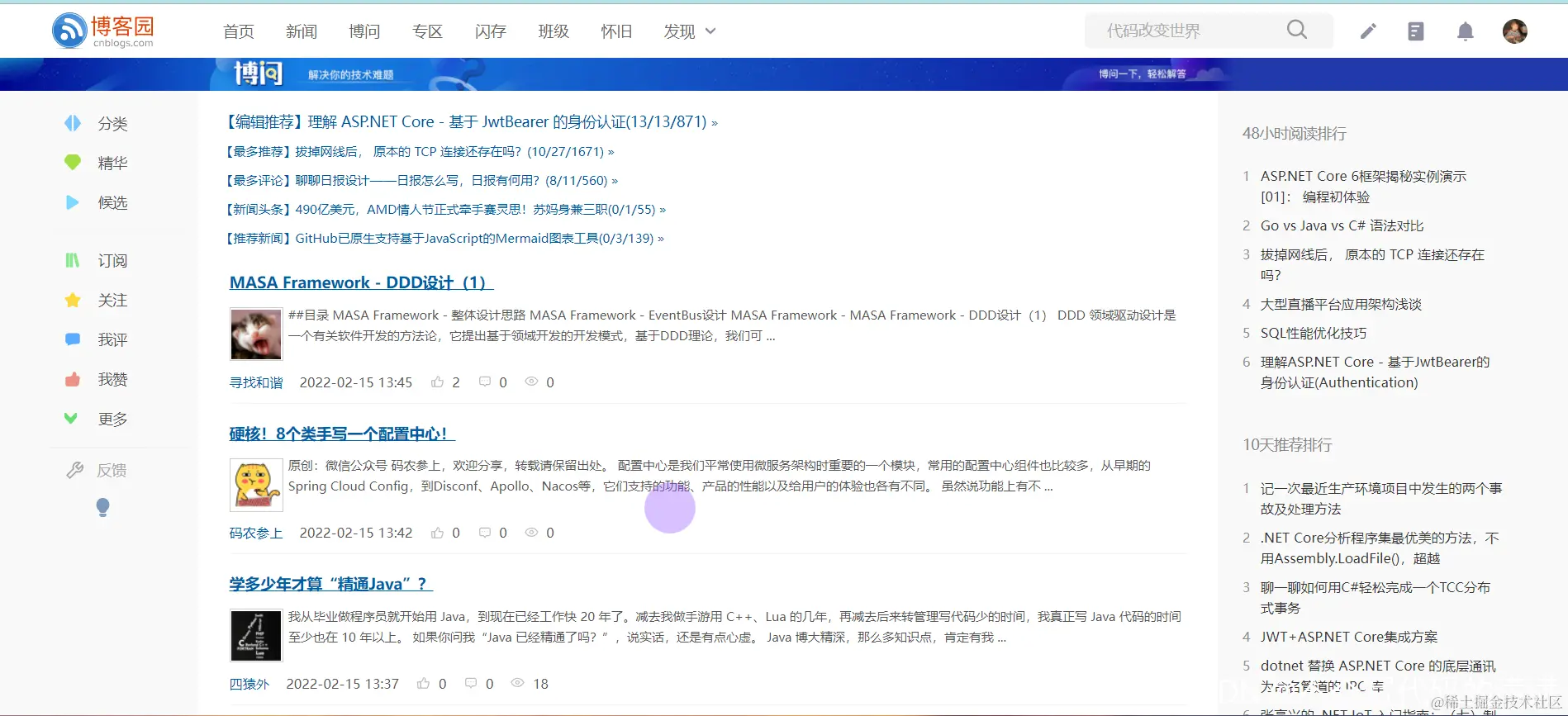Open the cnblogs logo homepage

click(103, 31)
